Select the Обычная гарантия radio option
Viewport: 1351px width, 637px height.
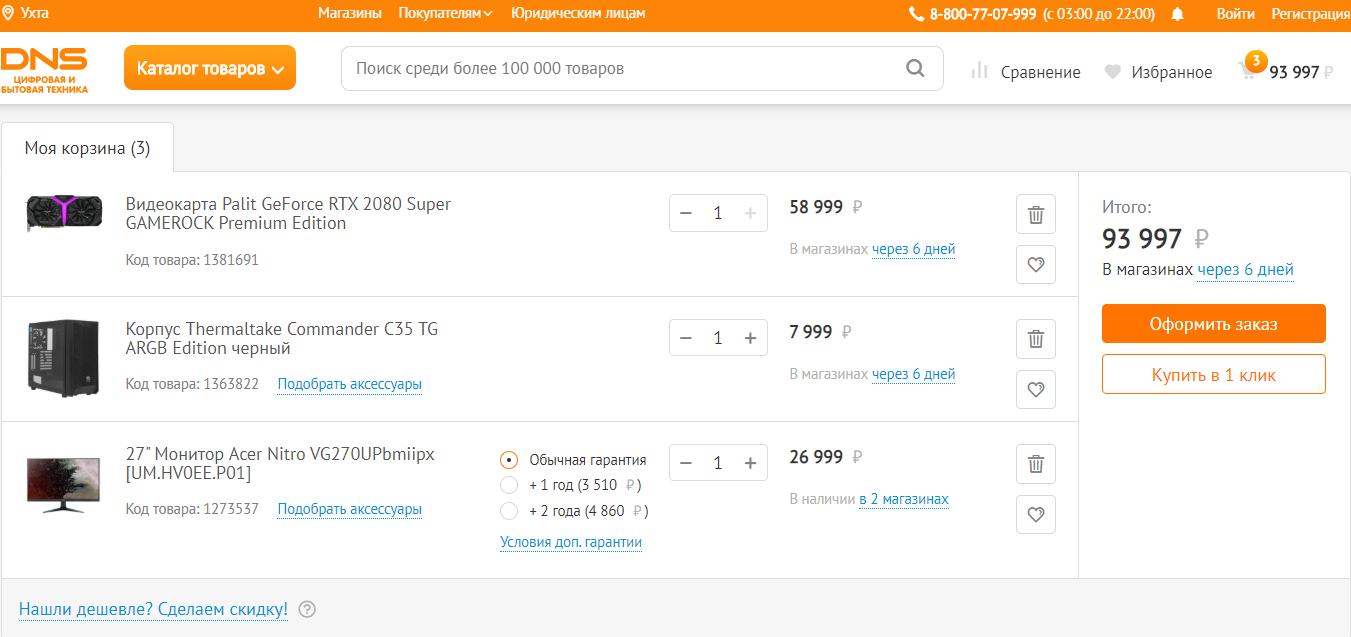pos(509,460)
